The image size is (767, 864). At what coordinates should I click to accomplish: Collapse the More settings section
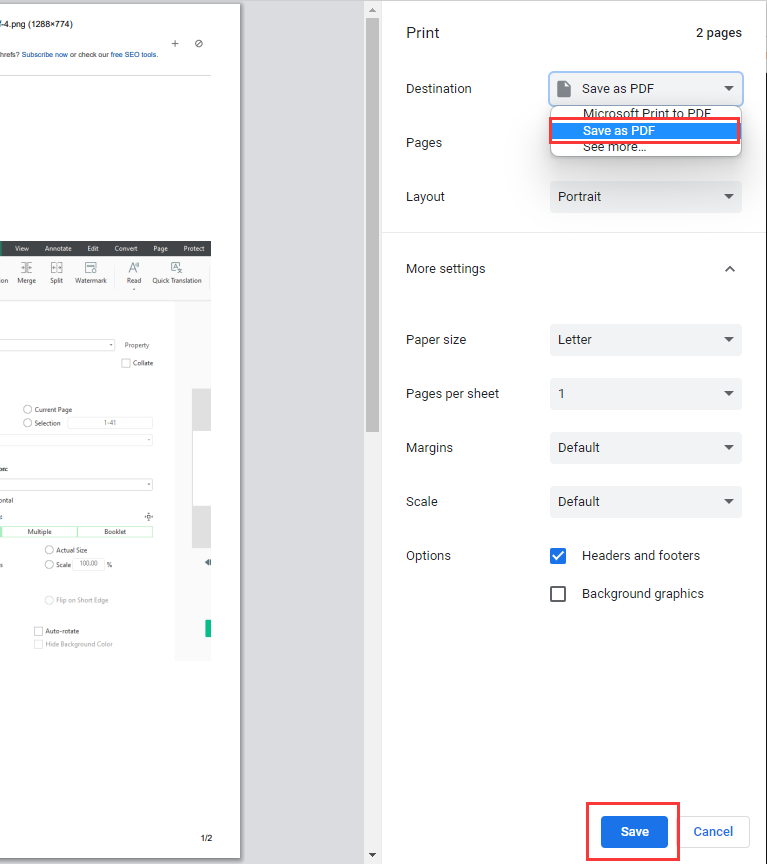point(730,268)
